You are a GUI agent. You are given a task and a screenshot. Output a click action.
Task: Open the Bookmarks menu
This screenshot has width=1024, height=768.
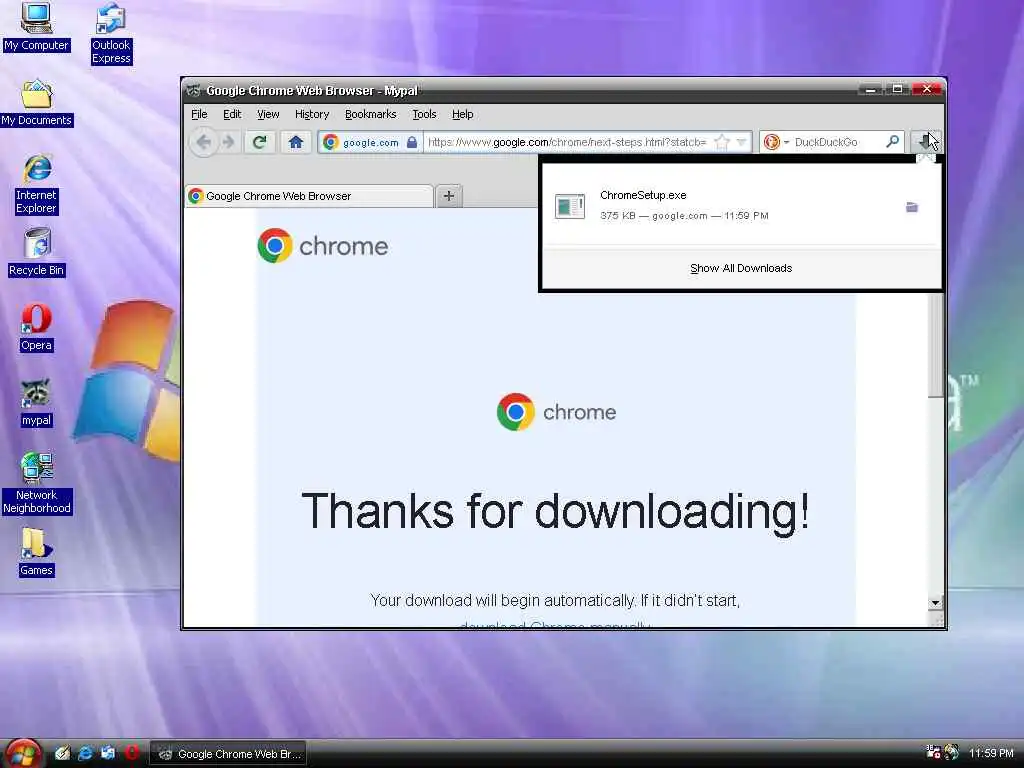coord(370,114)
